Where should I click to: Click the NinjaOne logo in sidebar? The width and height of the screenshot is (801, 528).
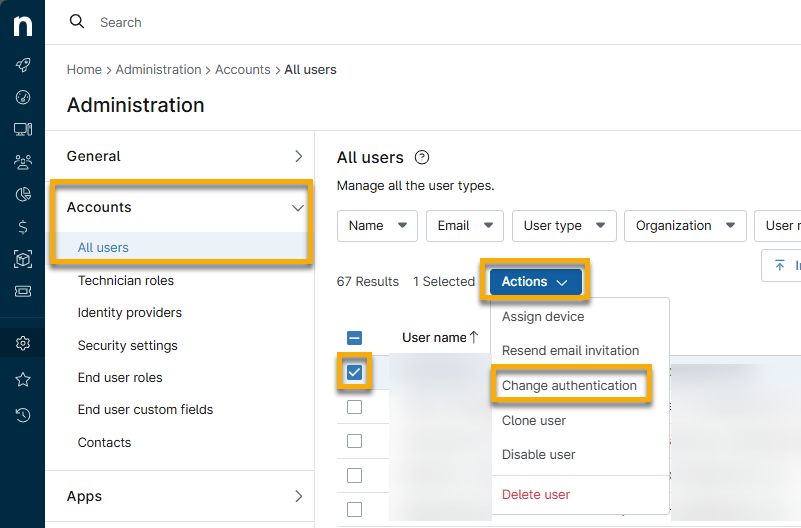click(22, 25)
